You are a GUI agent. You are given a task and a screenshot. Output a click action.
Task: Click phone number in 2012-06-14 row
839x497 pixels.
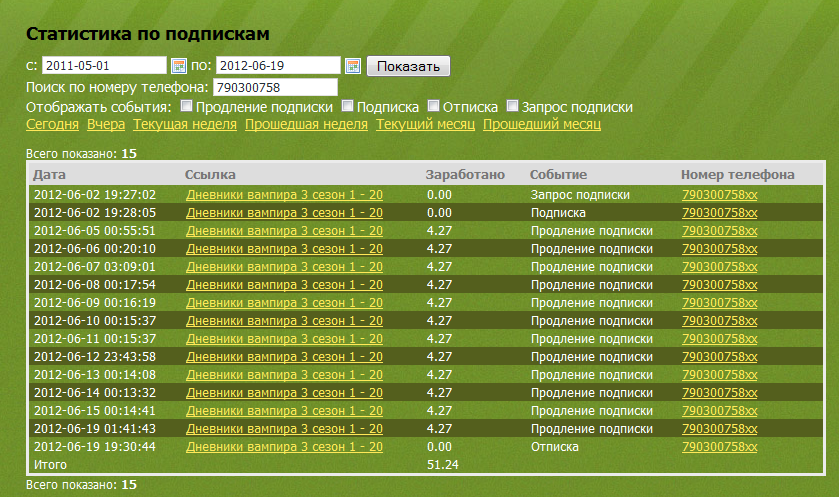(x=720, y=393)
